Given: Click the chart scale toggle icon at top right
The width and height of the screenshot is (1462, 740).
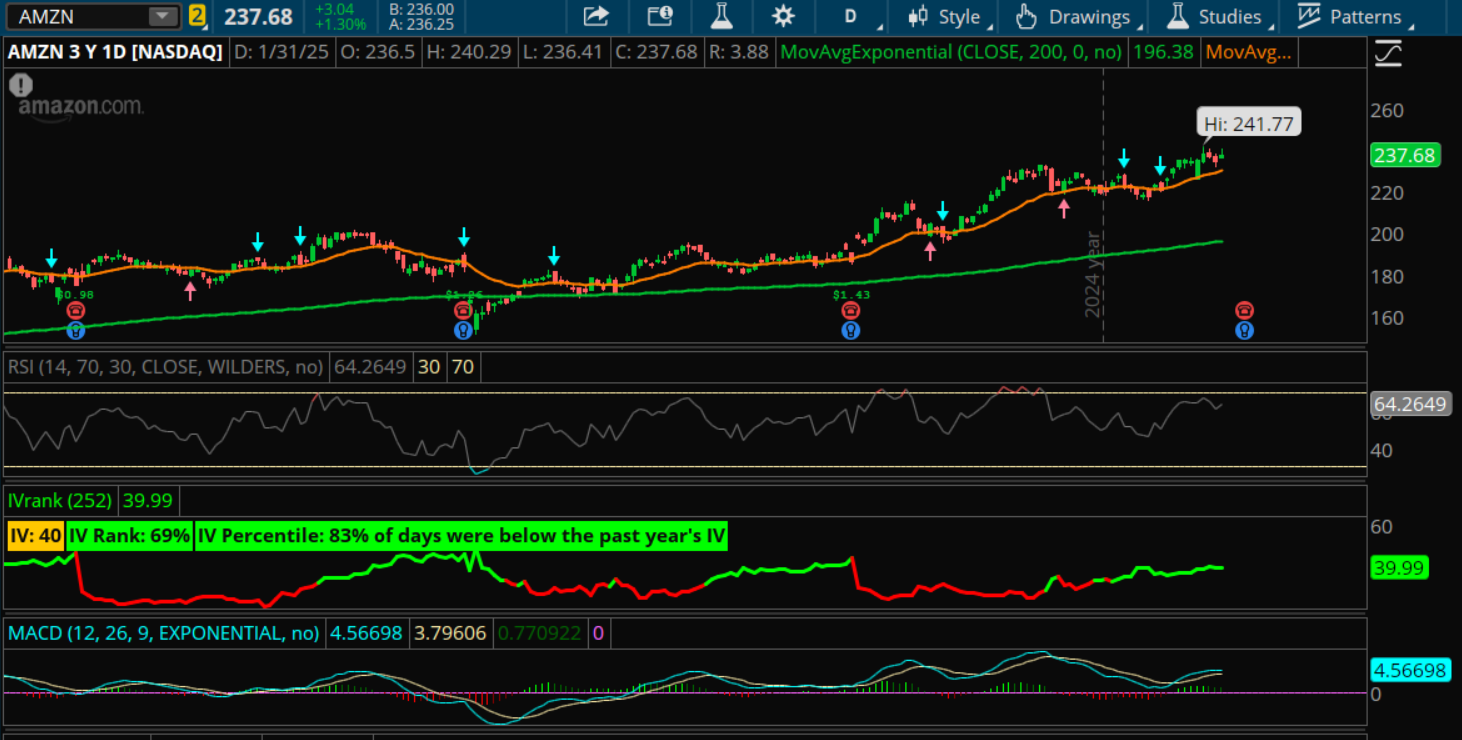Looking at the screenshot, I should tap(1388, 52).
